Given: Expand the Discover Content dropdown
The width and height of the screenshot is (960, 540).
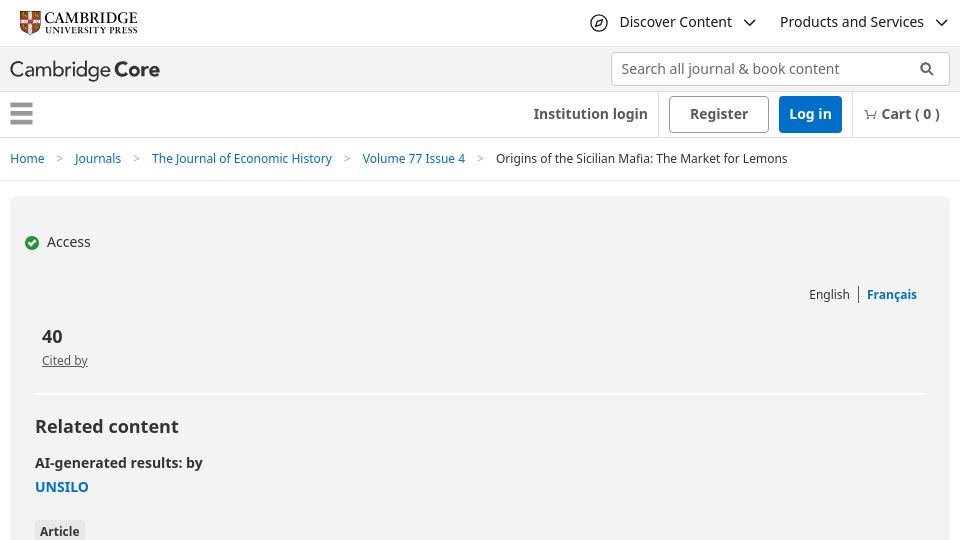Looking at the screenshot, I should click(688, 23).
